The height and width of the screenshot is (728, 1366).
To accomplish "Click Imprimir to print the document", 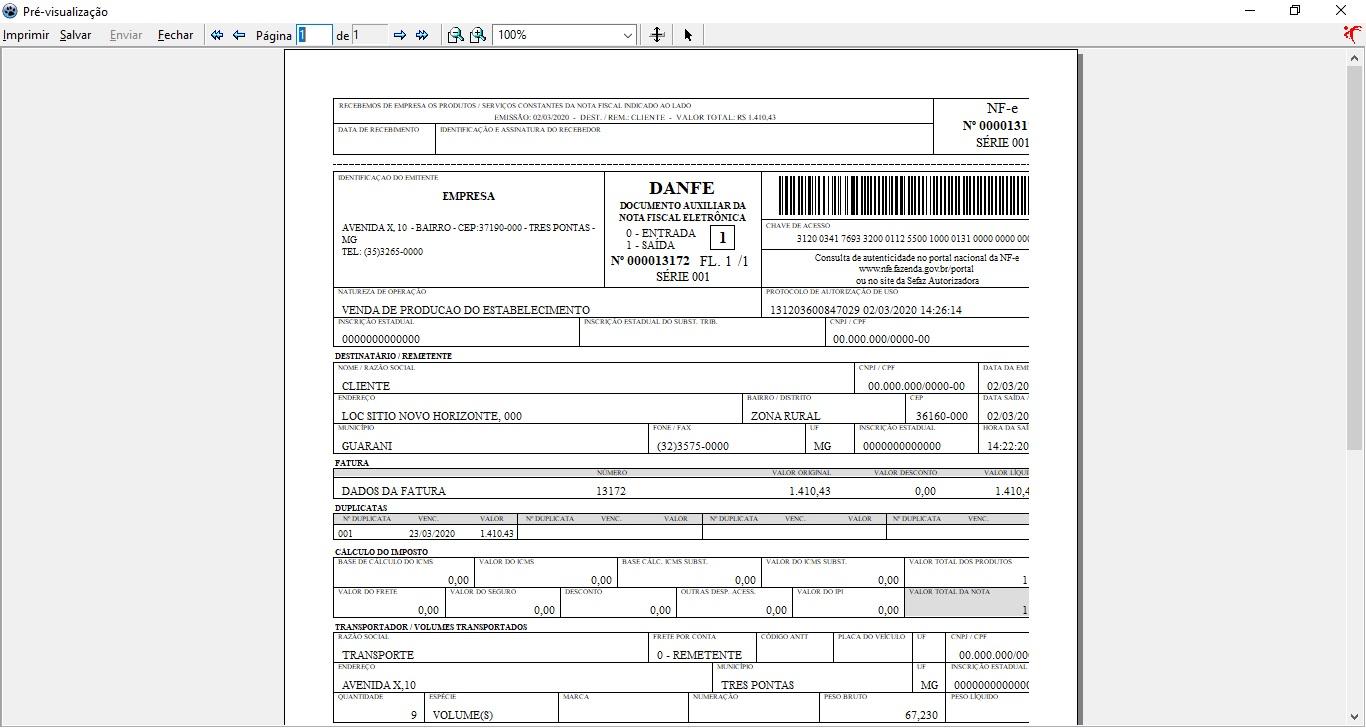I will click(26, 35).
